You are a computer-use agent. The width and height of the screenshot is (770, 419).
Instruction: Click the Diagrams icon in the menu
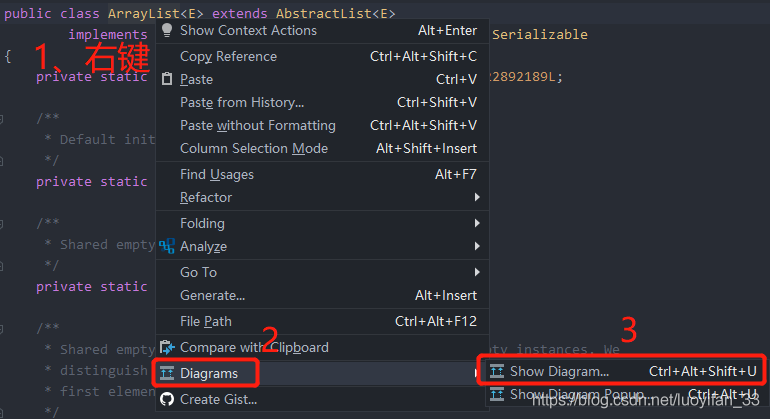pos(167,374)
